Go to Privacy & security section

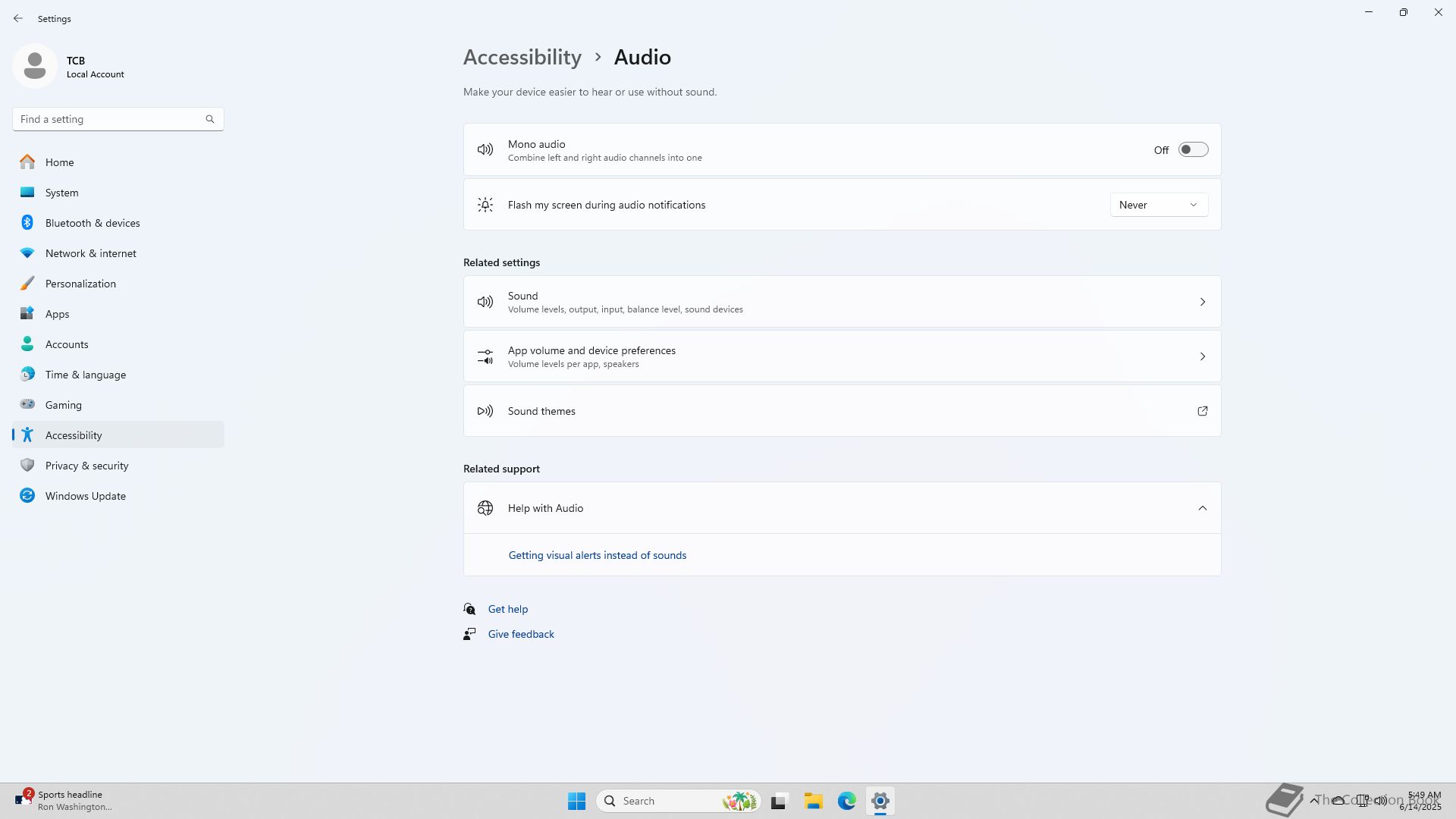point(86,466)
